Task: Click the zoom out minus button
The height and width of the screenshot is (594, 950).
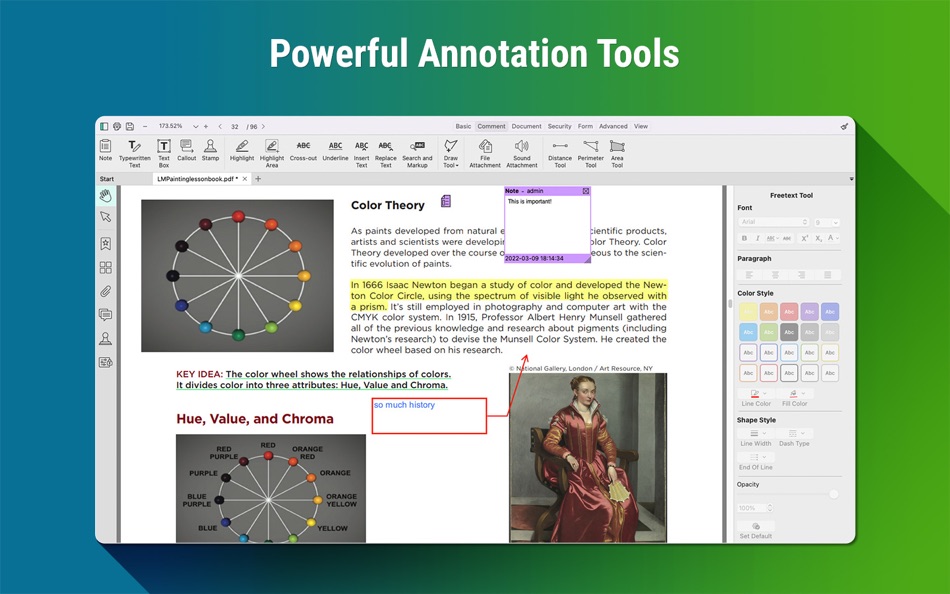Action: coord(145,126)
